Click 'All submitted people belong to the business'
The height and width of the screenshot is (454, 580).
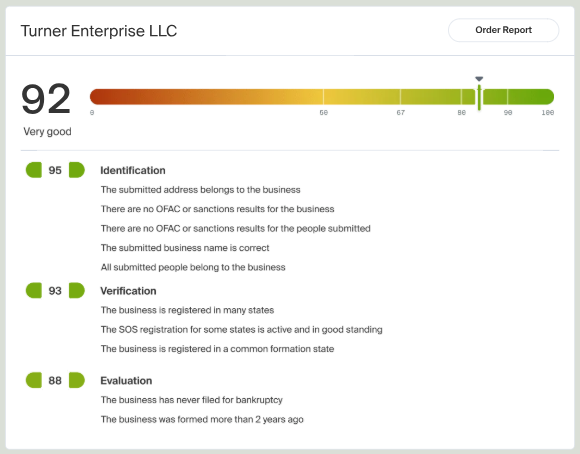[193, 267]
